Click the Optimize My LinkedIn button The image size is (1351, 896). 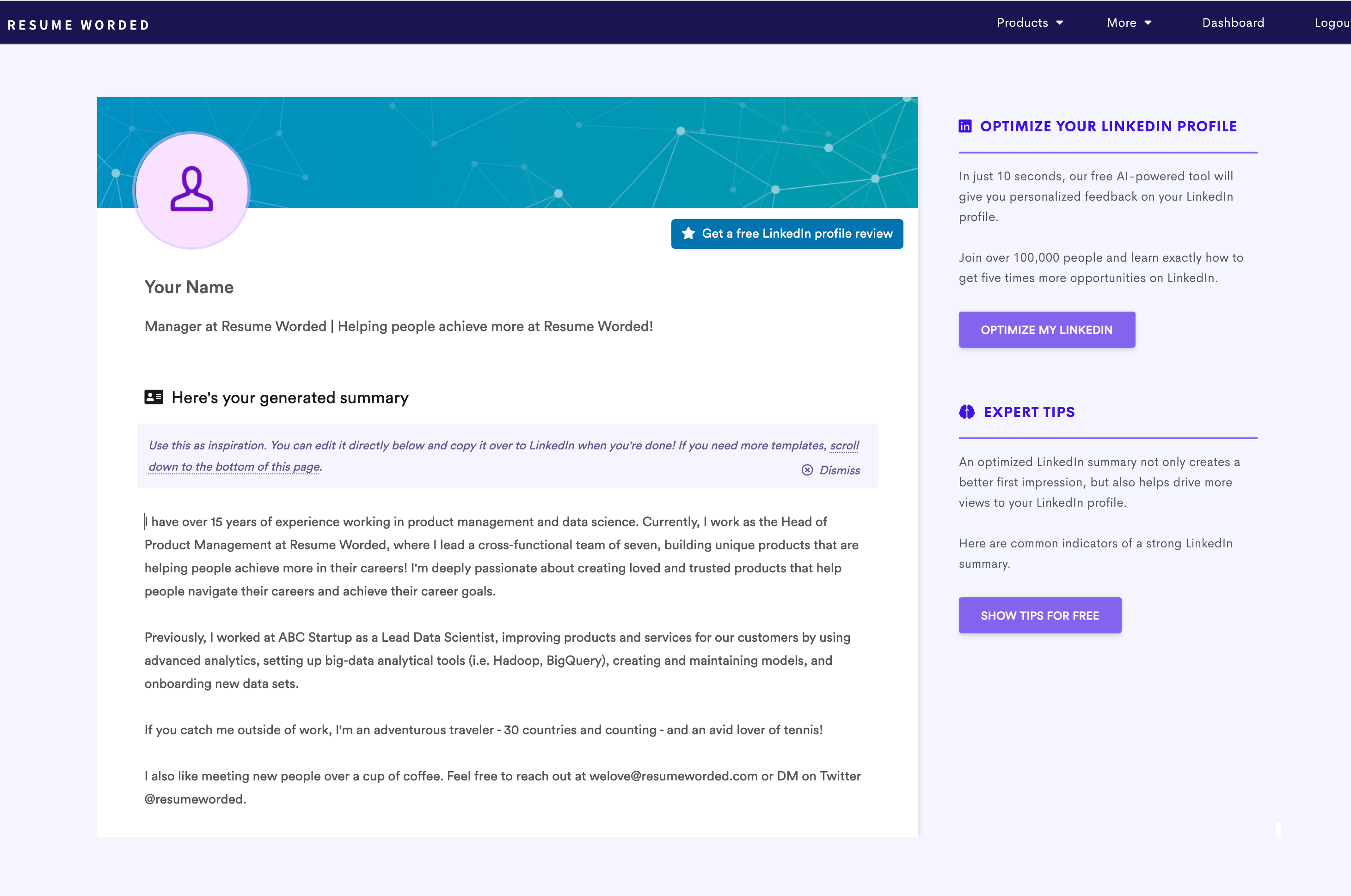[1046, 329]
